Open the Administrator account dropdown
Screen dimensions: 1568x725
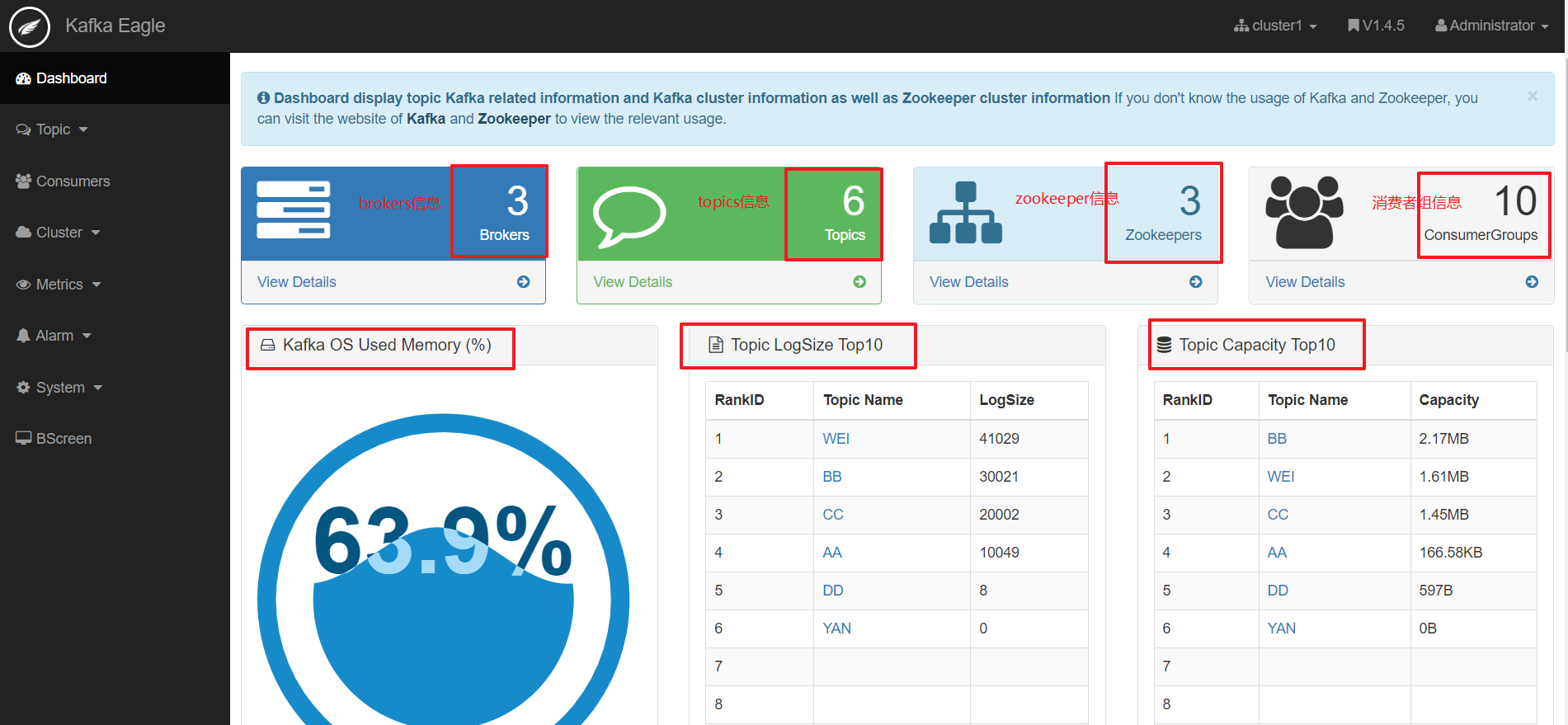click(1492, 26)
